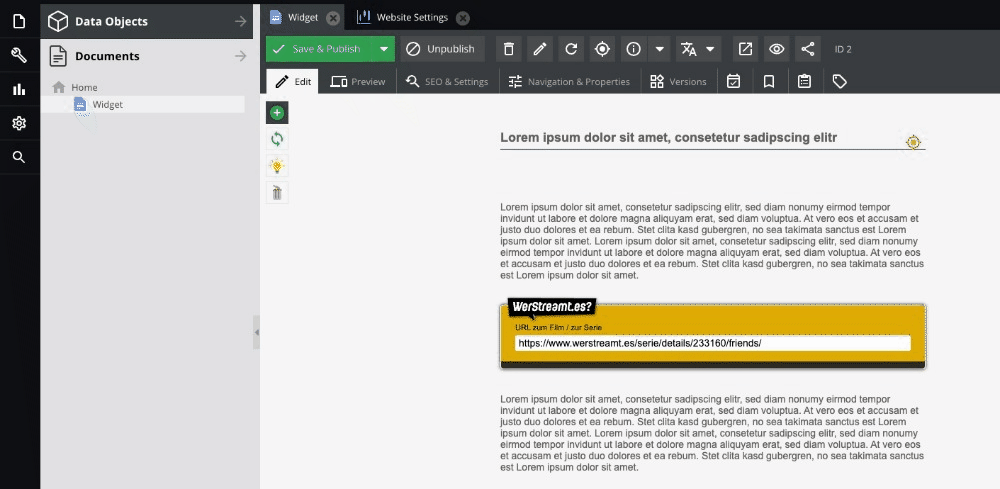Open the Info dropdown arrow
The height and width of the screenshot is (489, 1000).
(660, 49)
